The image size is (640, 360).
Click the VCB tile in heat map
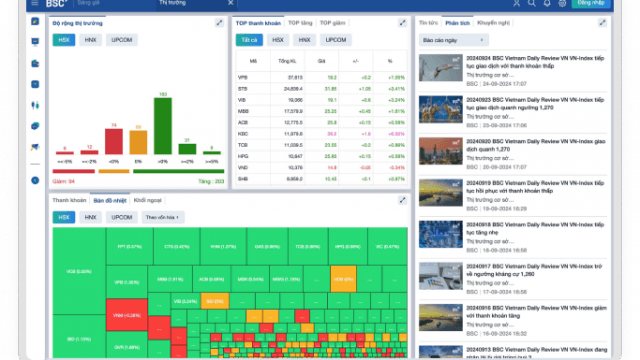(79, 271)
